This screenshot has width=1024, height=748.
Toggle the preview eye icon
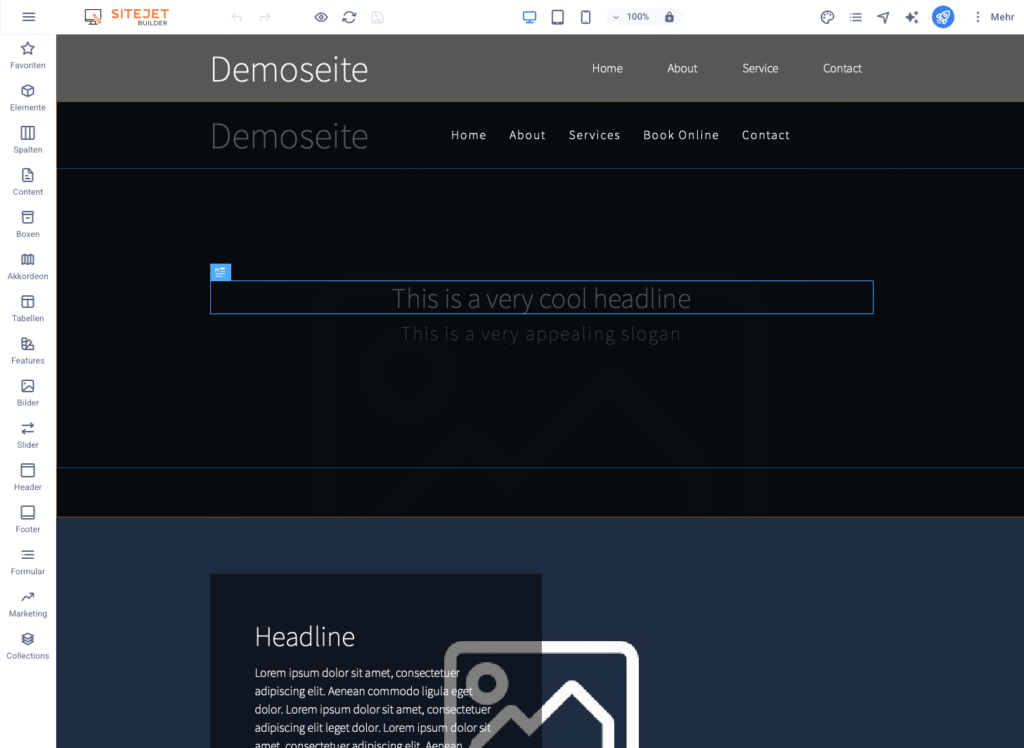pos(321,17)
